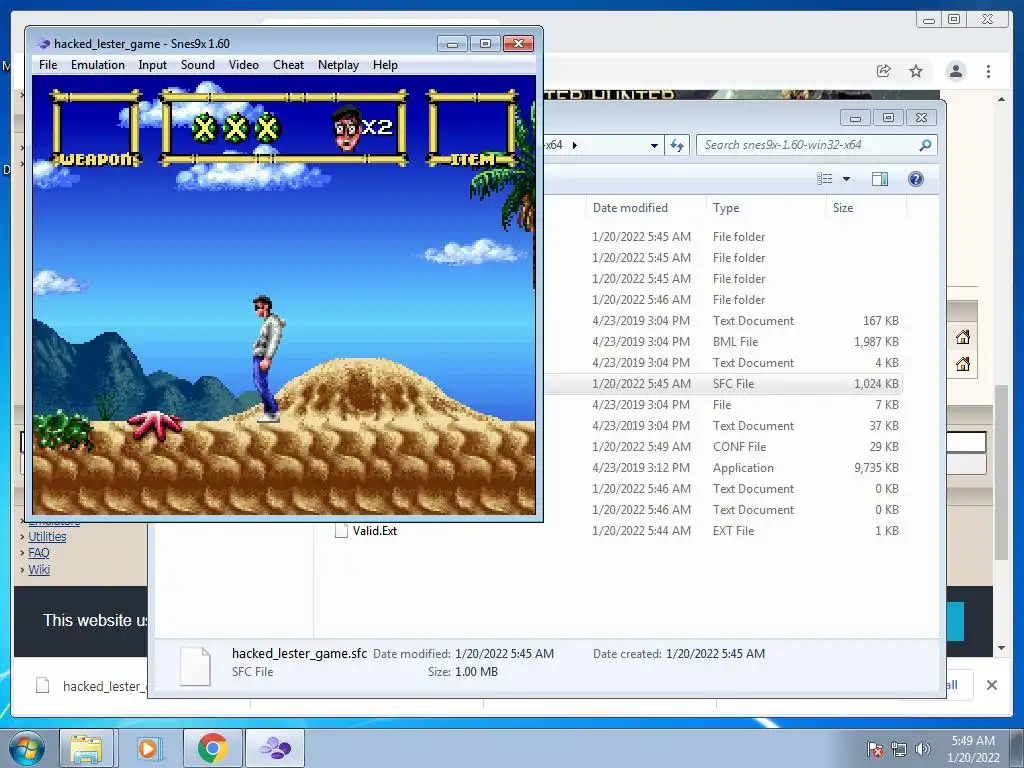Image resolution: width=1024 pixels, height=768 pixels.
Task: Click the Explorer refresh button icon
Action: [x=677, y=145]
